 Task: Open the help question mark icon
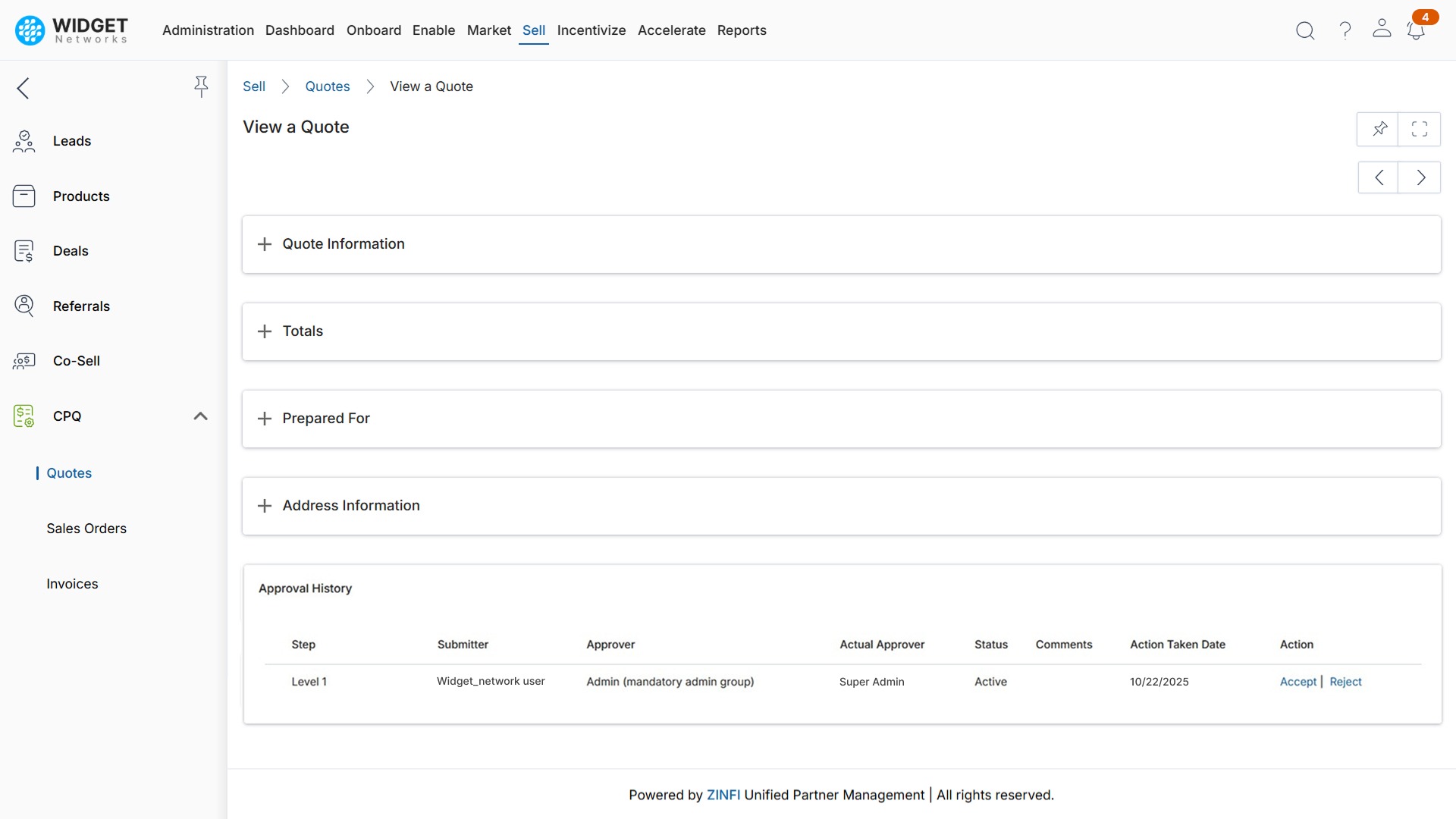pos(1344,30)
